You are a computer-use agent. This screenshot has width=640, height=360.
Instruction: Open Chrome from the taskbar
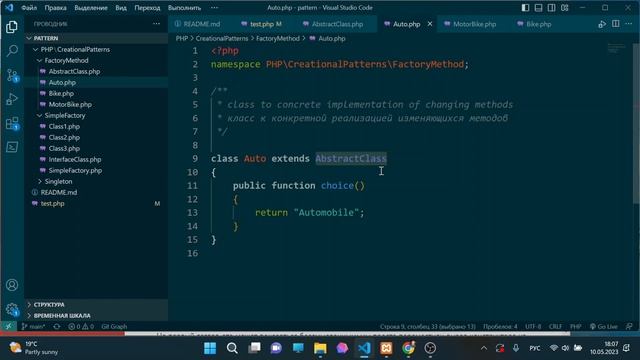click(408, 348)
